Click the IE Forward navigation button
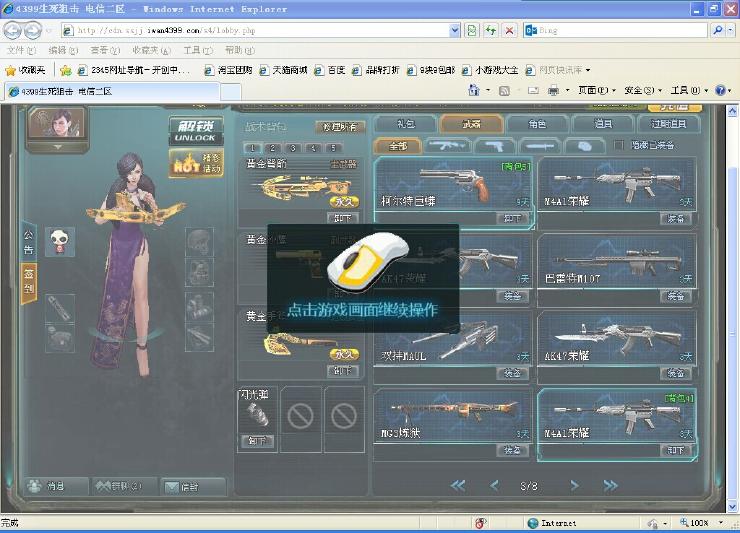This screenshot has width=740, height=533. (32, 30)
